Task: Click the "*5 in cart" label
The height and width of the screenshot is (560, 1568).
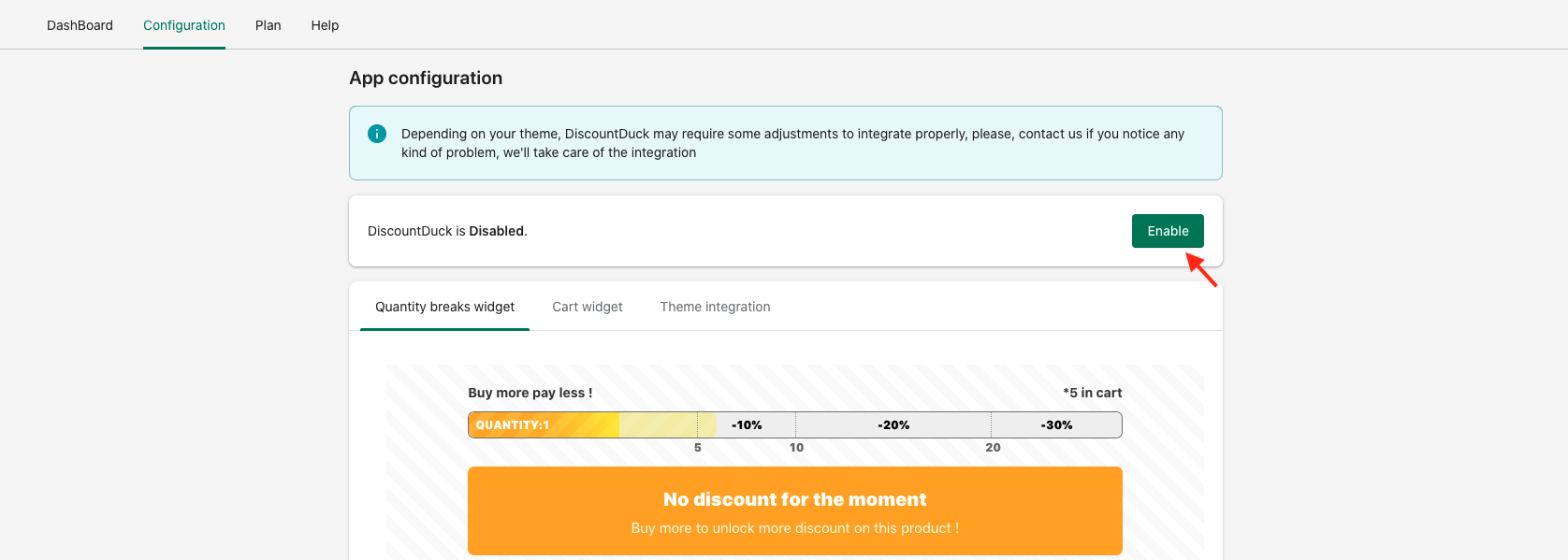Action: coord(1092,393)
